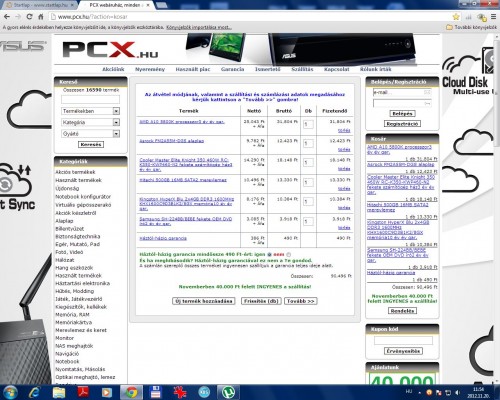Go back with the browser back arrow
This screenshot has width=500, height=400.
[x=7, y=16]
